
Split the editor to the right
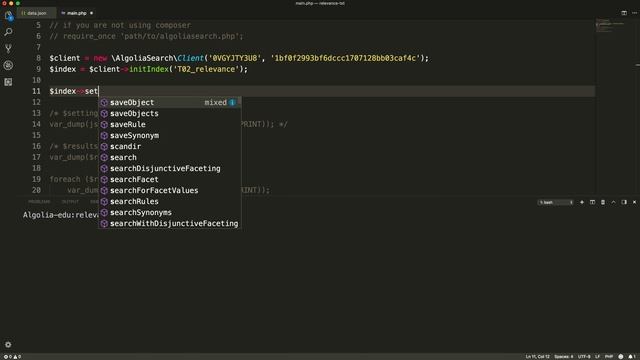[624, 13]
